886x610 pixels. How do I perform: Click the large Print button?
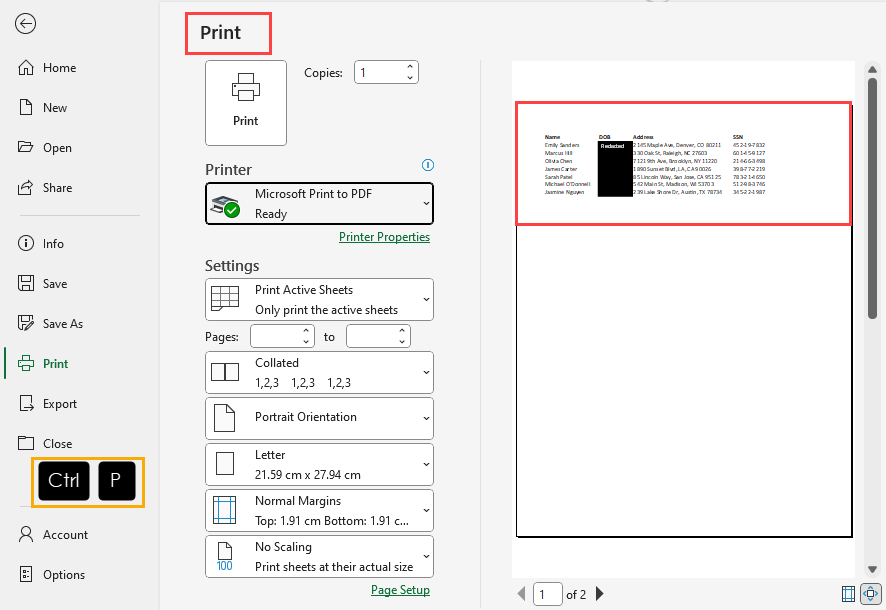click(245, 102)
